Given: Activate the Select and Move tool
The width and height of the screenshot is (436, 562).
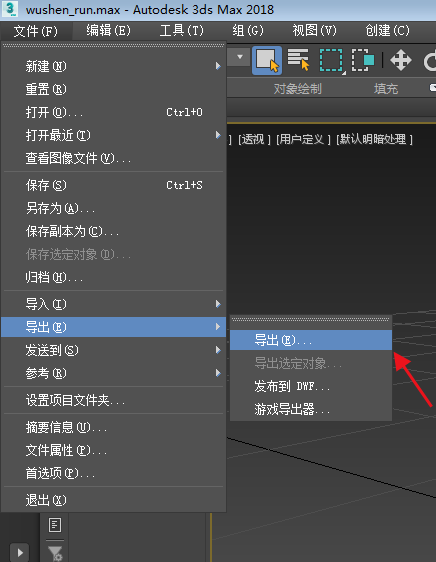Looking at the screenshot, I should click(401, 60).
